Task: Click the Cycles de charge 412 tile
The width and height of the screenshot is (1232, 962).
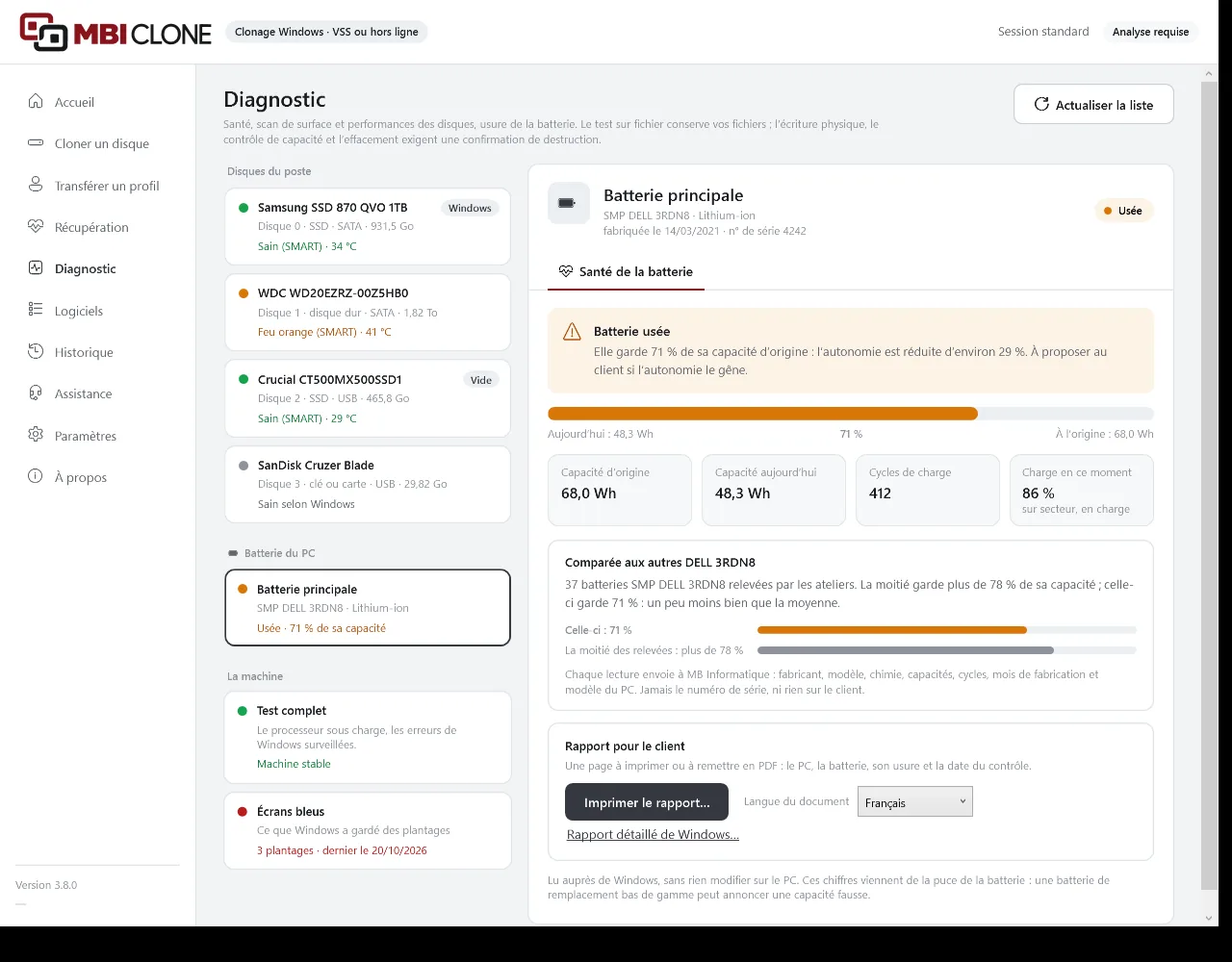Action: [928, 491]
